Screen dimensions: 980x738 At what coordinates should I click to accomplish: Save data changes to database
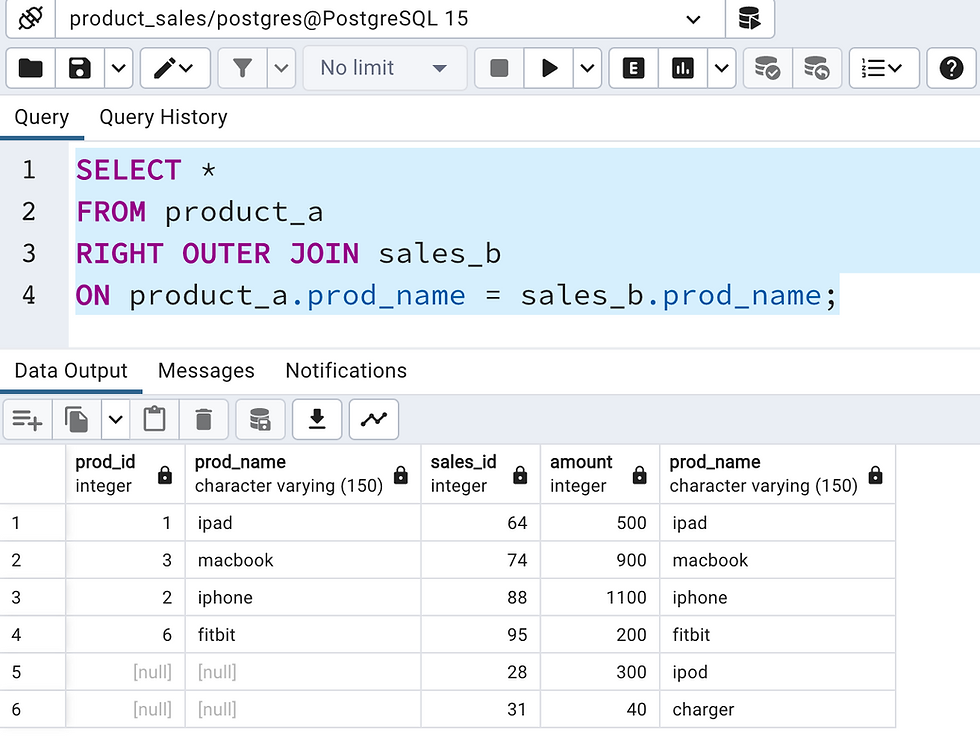(x=260, y=419)
